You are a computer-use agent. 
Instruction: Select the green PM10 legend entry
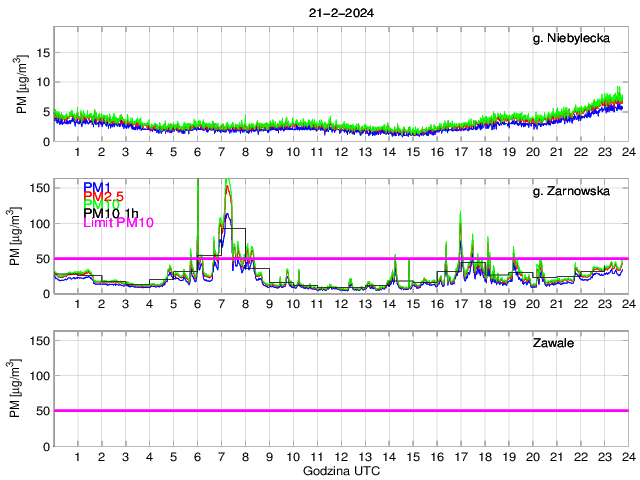click(x=101, y=204)
